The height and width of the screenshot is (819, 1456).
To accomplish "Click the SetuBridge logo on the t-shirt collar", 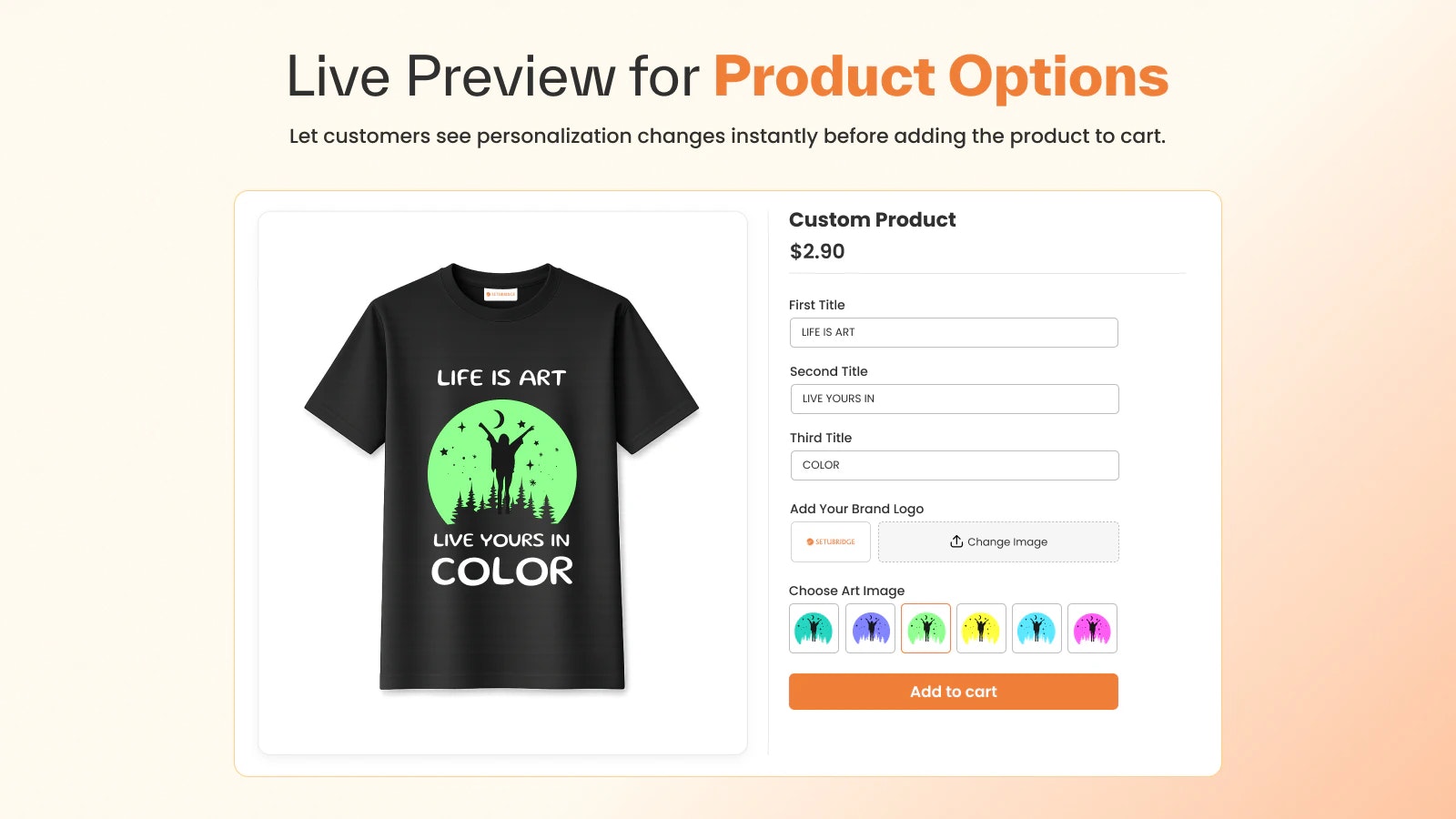I will [501, 294].
